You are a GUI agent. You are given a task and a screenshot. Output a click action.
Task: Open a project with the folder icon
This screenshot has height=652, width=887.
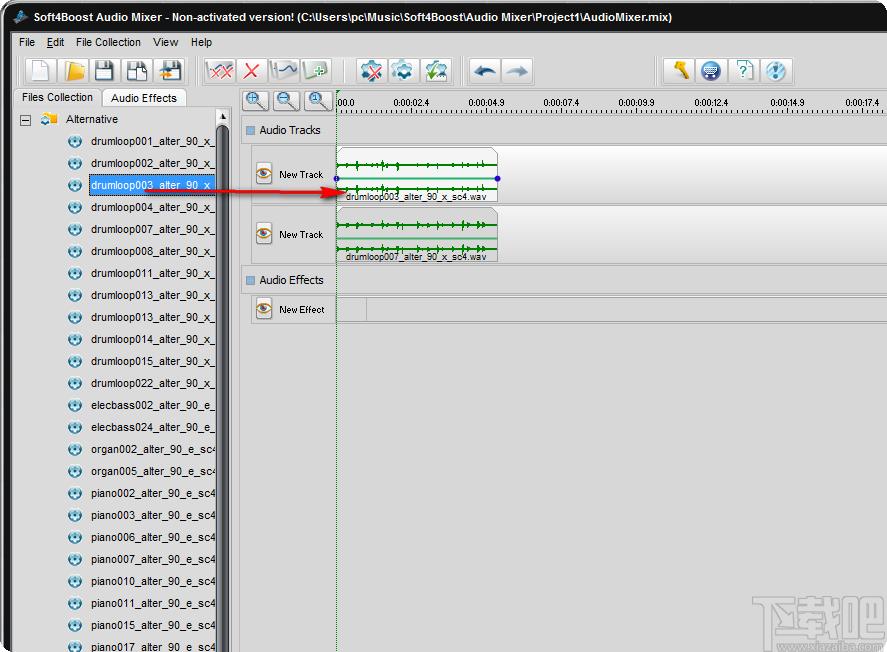click(73, 71)
